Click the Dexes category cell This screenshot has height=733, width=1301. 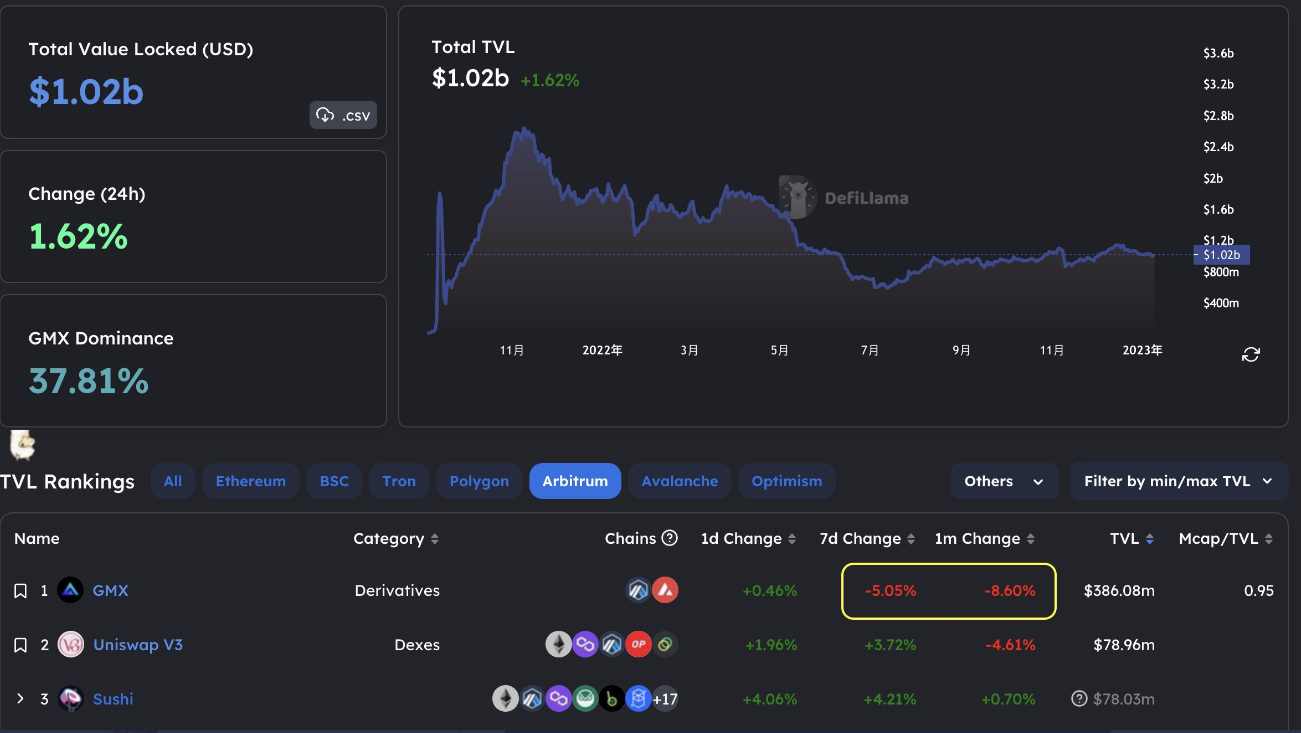(x=417, y=645)
